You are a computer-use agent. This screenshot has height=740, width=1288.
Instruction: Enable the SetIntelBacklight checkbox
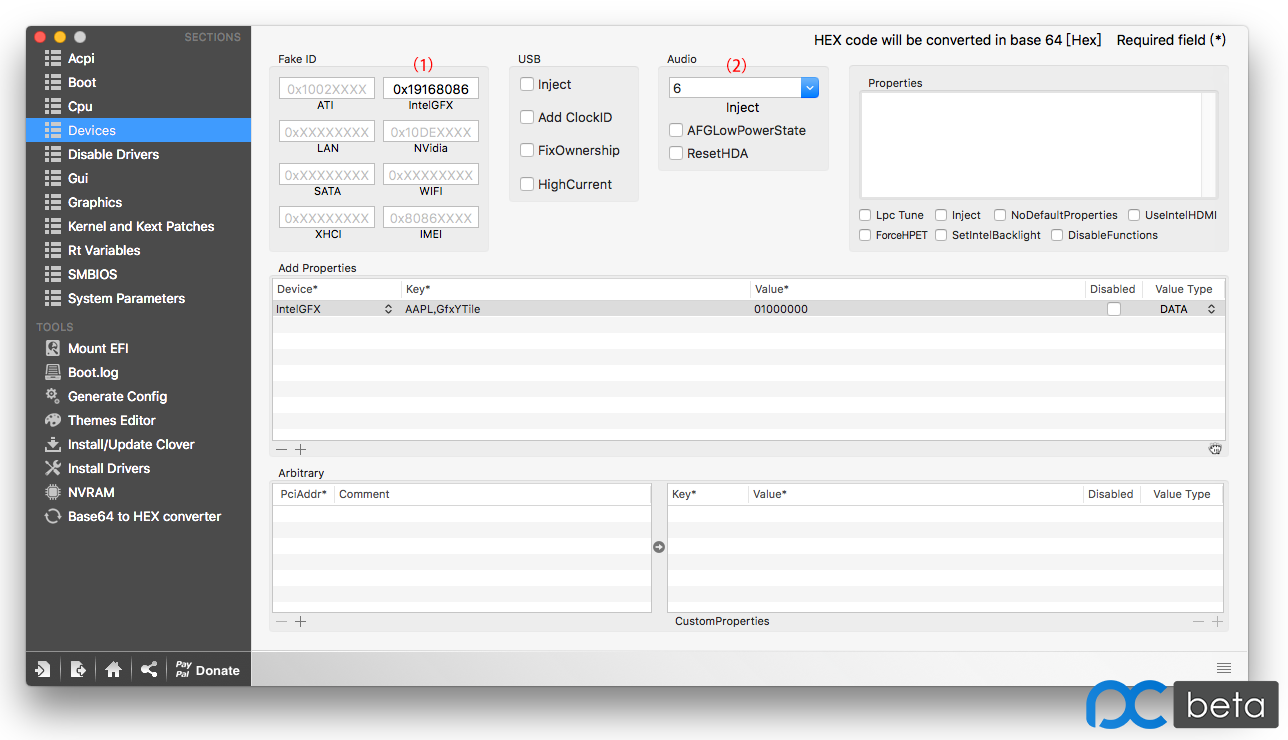tap(941, 235)
